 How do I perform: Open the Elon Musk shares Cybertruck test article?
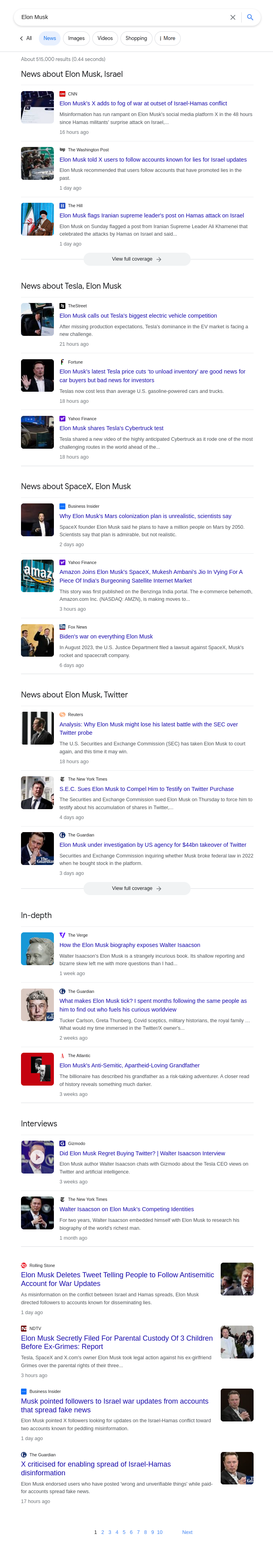click(x=110, y=428)
